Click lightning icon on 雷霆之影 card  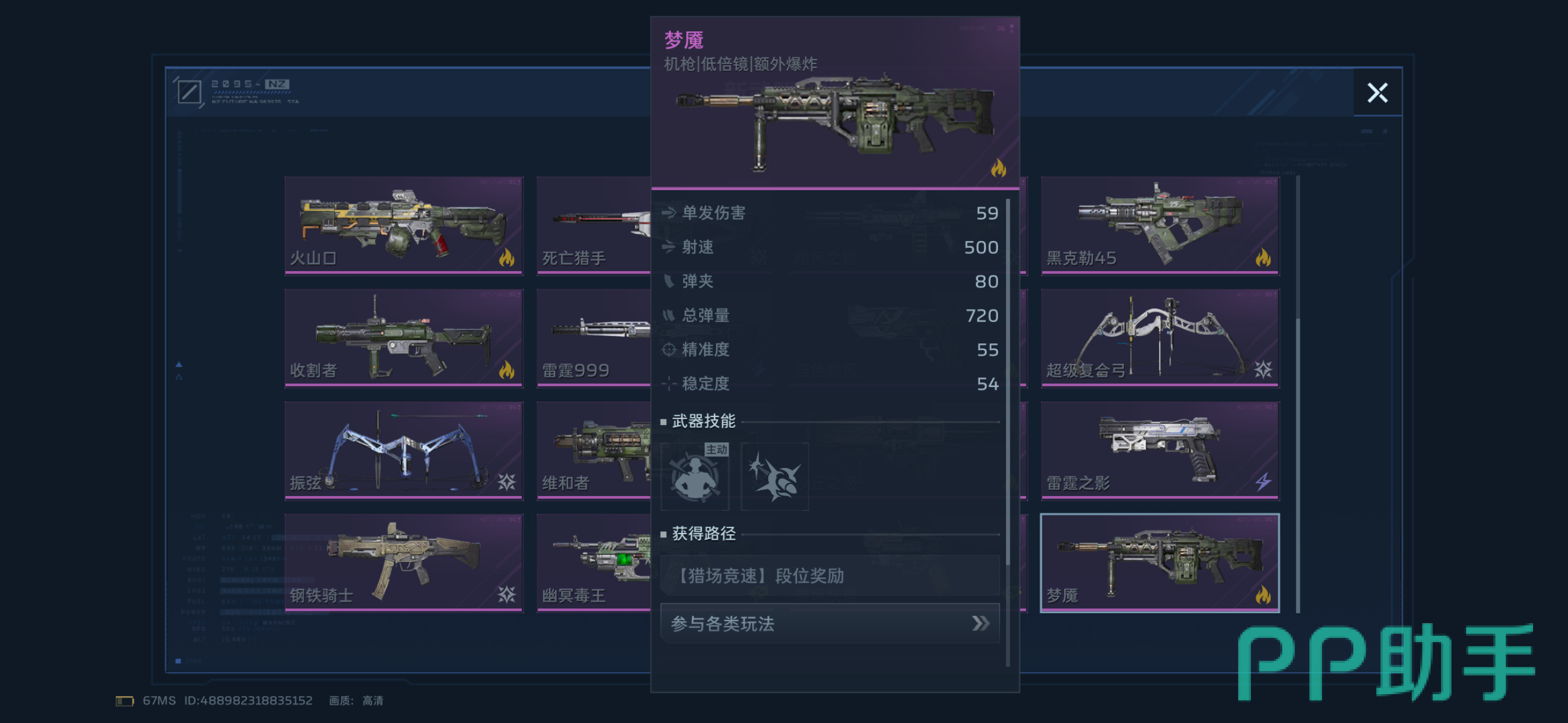tap(1263, 481)
